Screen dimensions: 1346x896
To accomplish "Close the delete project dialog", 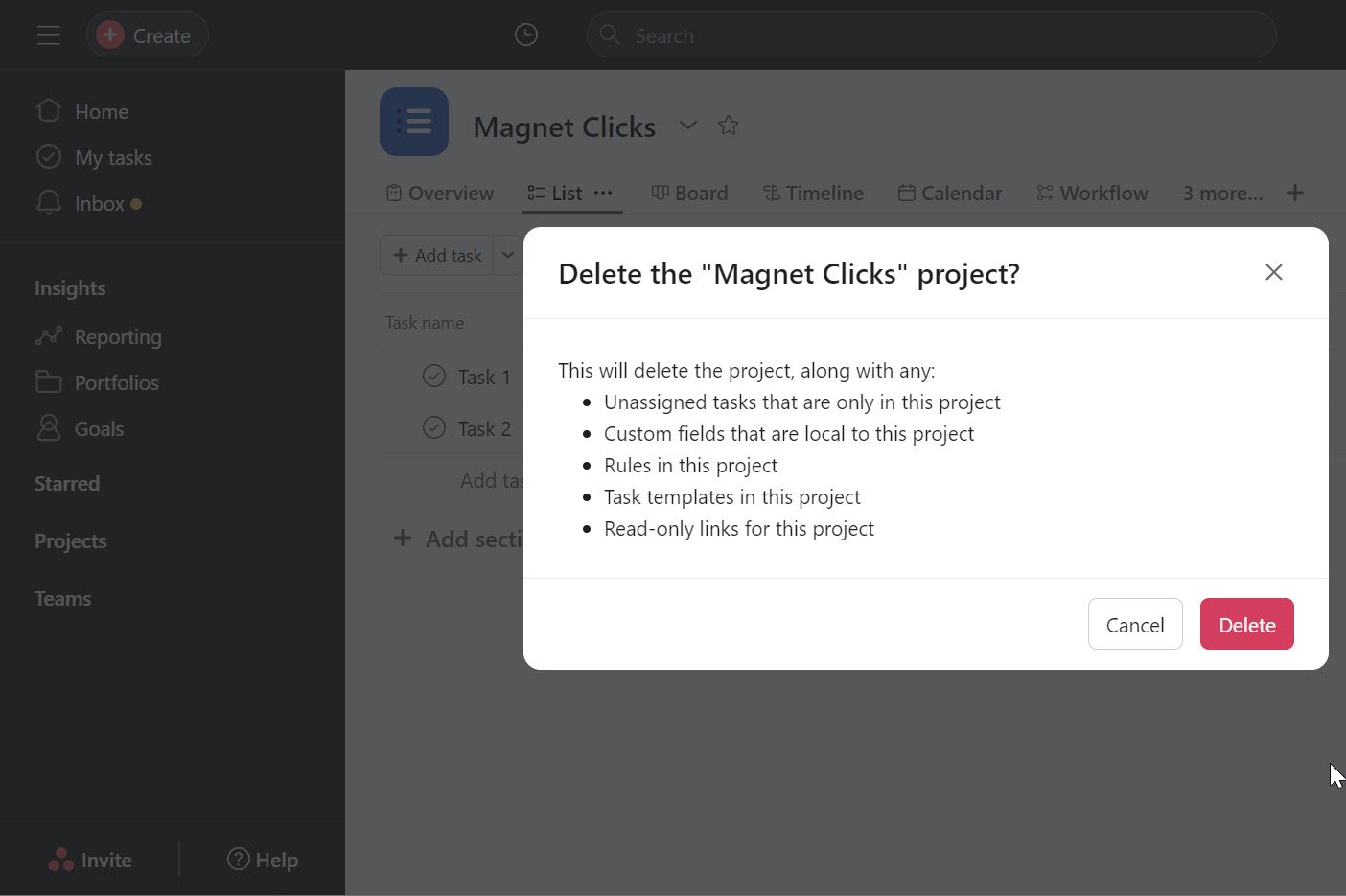I will (x=1274, y=272).
